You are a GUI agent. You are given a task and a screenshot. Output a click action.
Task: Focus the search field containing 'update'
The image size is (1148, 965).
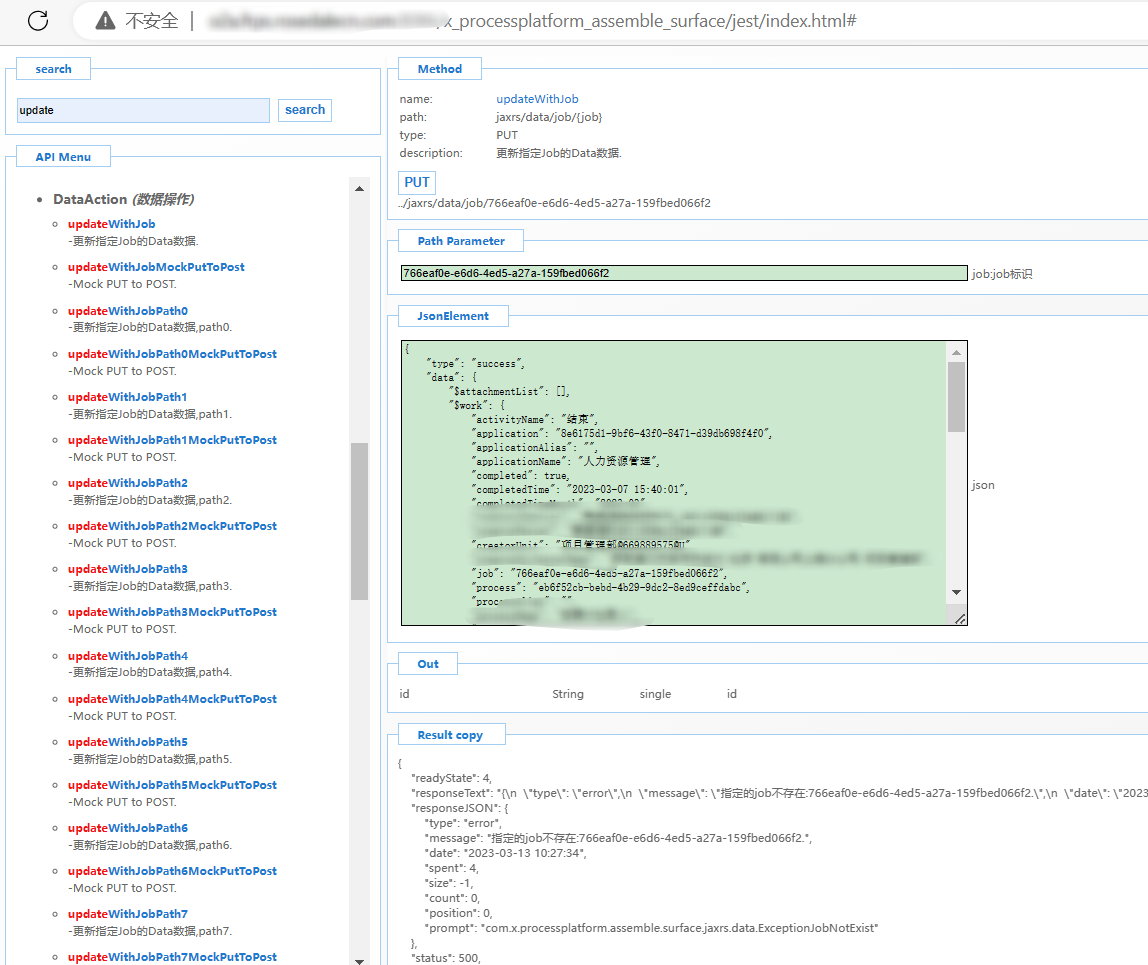(143, 110)
